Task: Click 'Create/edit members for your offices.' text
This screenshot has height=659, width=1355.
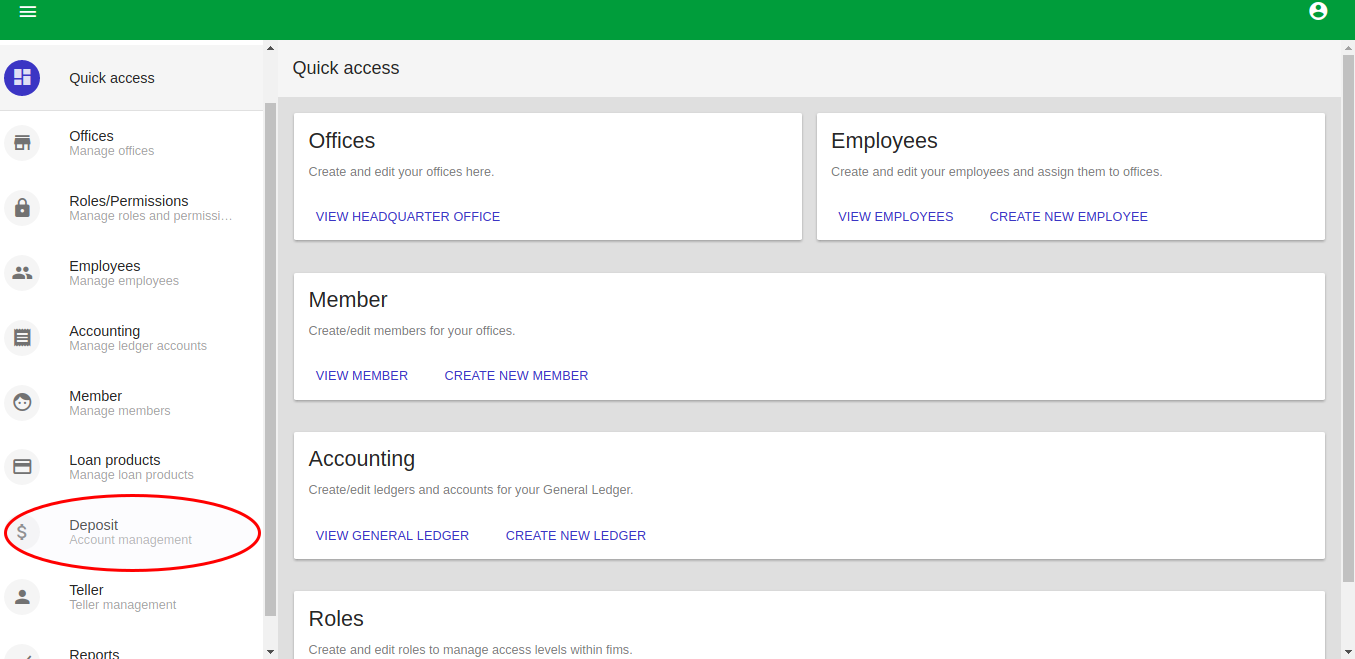Action: tap(412, 331)
